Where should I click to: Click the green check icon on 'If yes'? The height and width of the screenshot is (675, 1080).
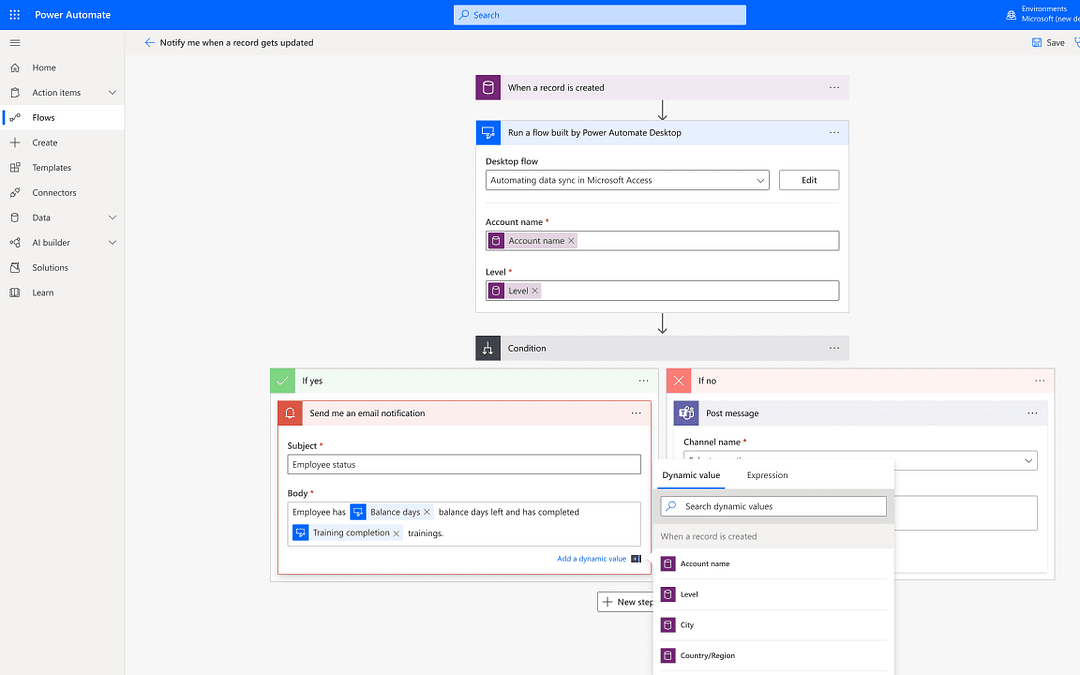pos(282,381)
